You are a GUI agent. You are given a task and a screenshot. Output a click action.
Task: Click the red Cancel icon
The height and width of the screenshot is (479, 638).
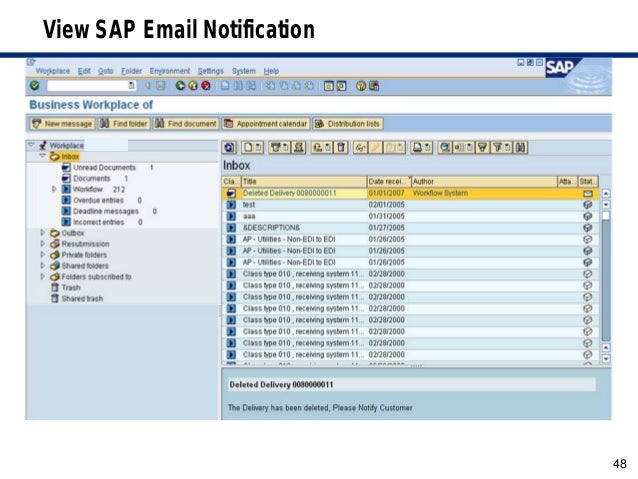click(x=206, y=85)
